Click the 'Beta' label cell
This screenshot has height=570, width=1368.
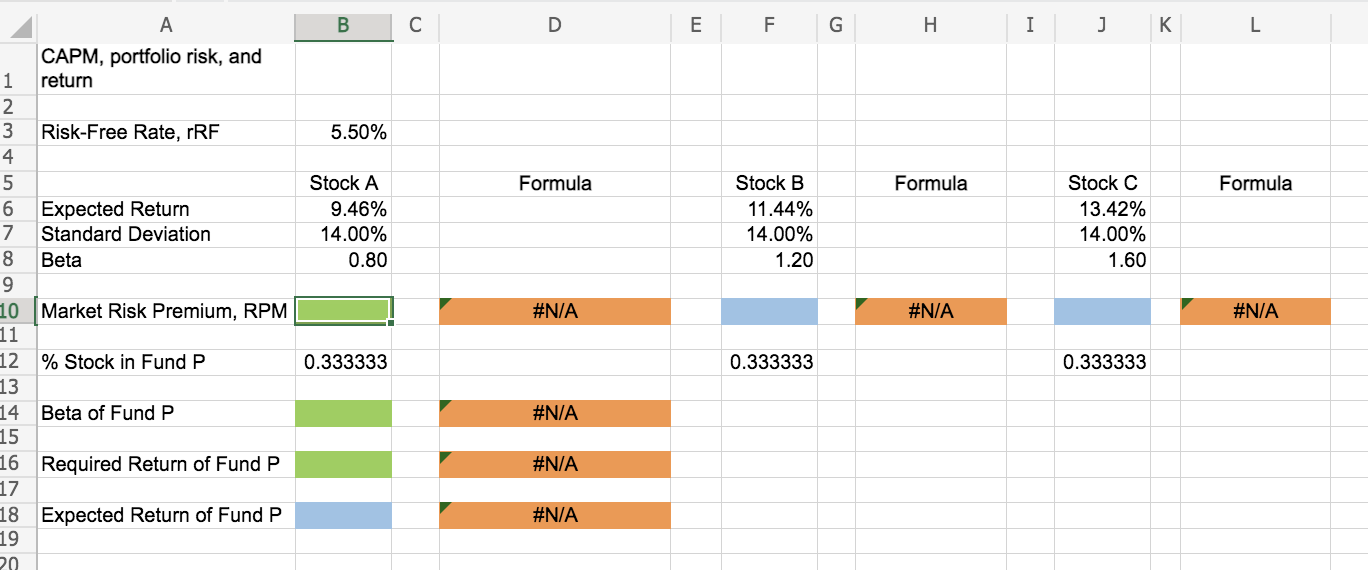pyautogui.click(x=166, y=260)
